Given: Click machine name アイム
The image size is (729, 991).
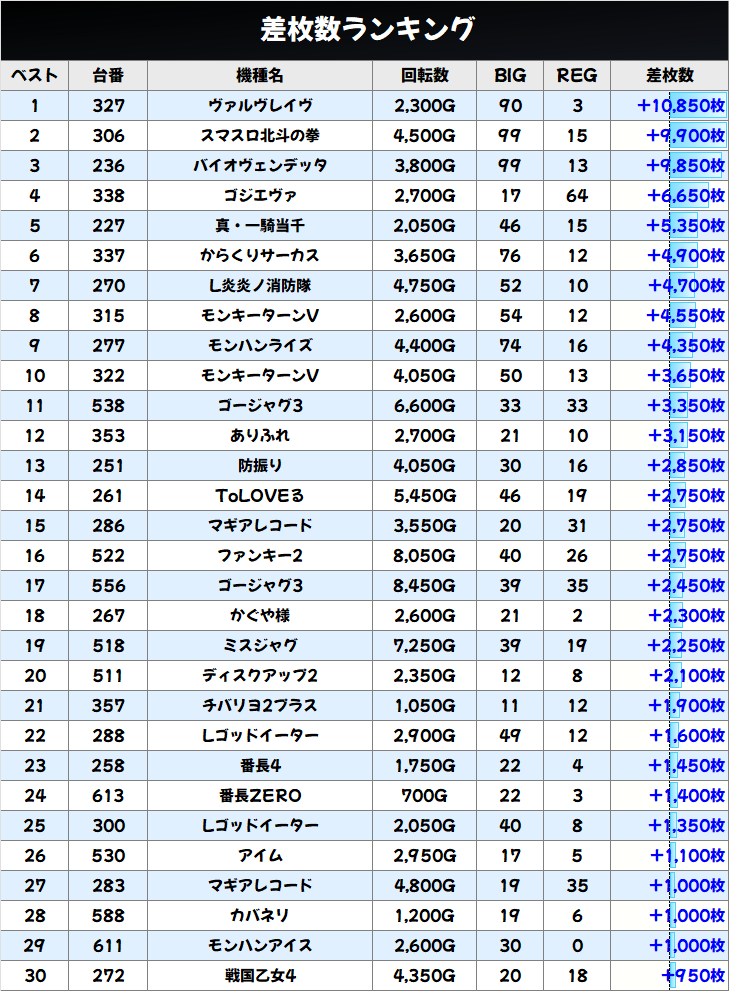Looking at the screenshot, I should click(x=260, y=856).
